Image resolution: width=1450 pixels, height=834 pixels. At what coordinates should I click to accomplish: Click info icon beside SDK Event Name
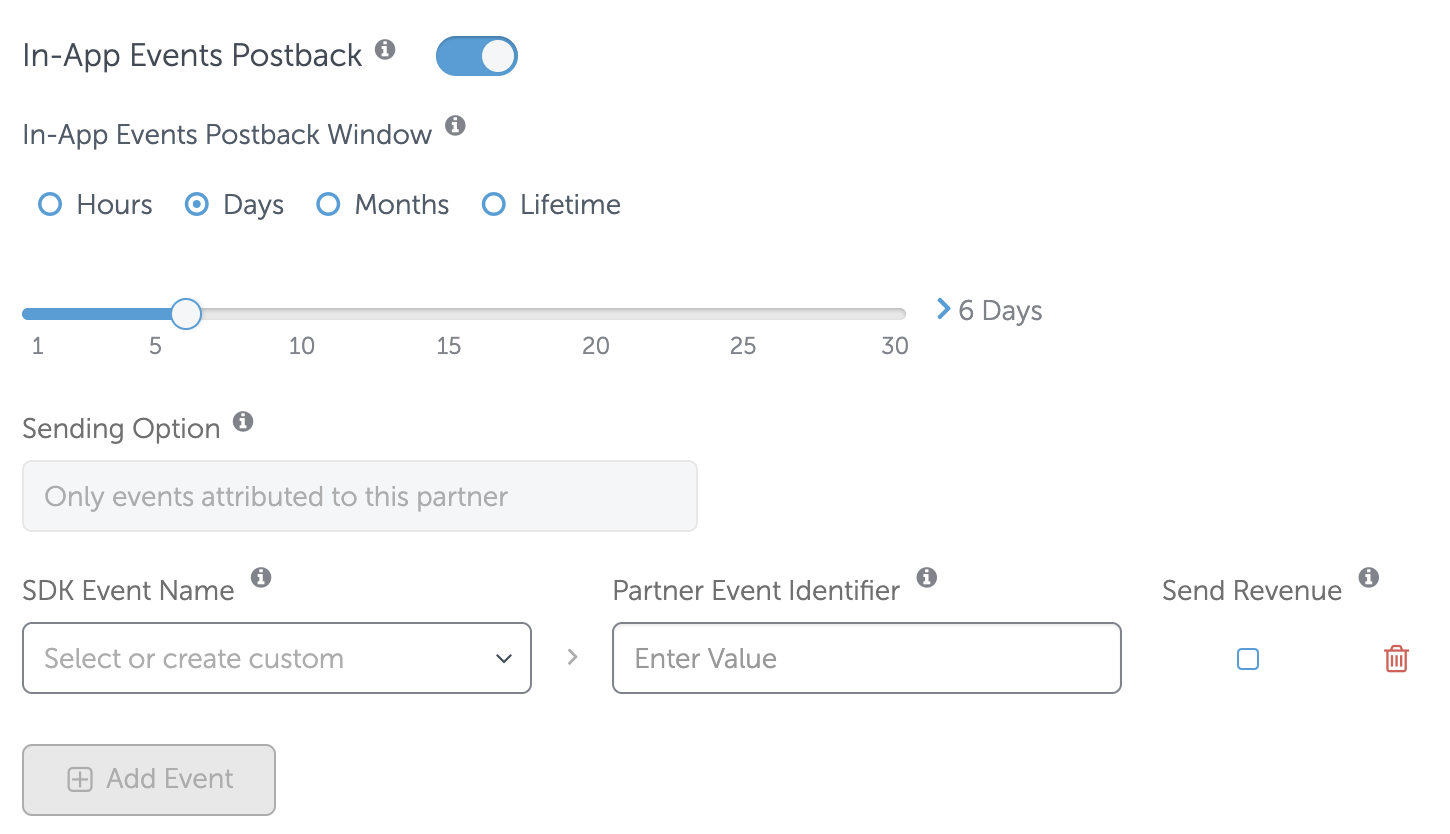click(x=261, y=577)
